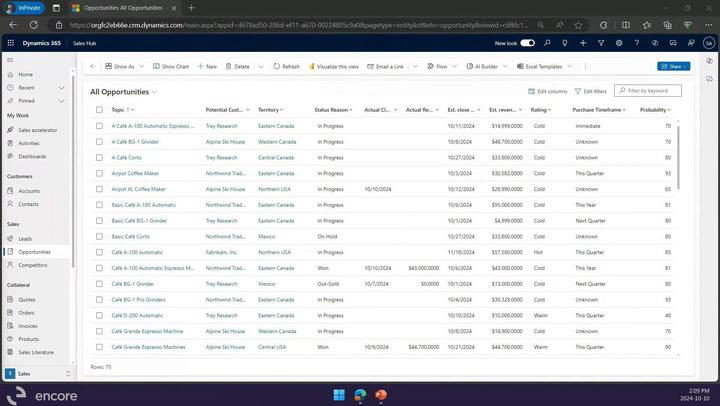Open a new browser tab
Image resolution: width=720 pixels, height=406 pixels.
[191, 8]
